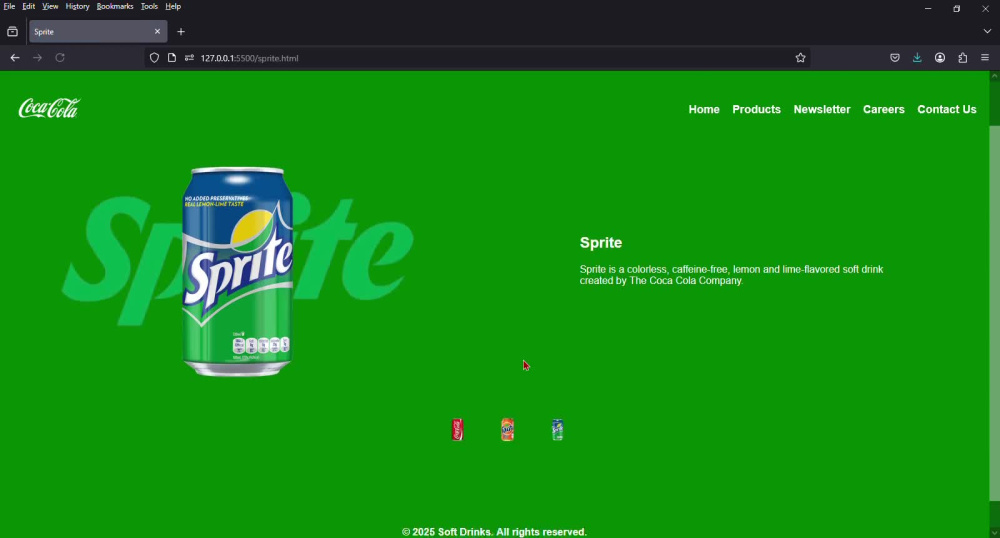Viewport: 1000px width, 538px height.
Task: Click the site information page icon
Action: tap(172, 58)
